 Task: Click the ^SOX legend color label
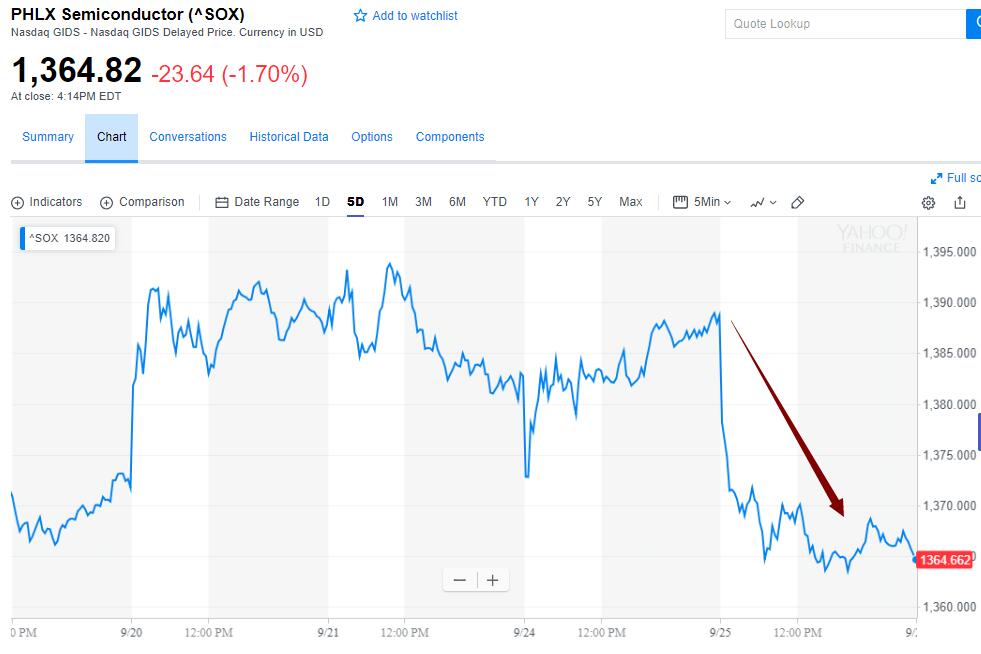pos(23,238)
